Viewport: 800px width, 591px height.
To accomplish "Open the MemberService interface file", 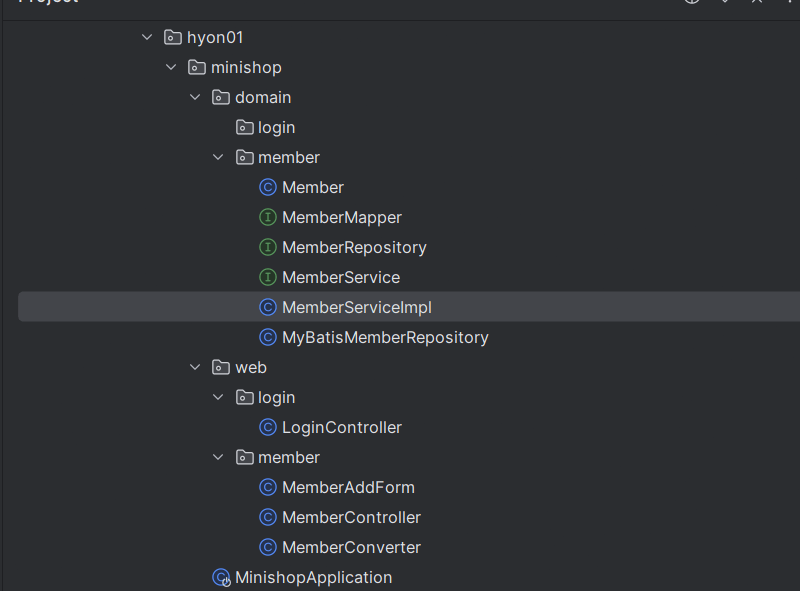I will click(x=341, y=278).
